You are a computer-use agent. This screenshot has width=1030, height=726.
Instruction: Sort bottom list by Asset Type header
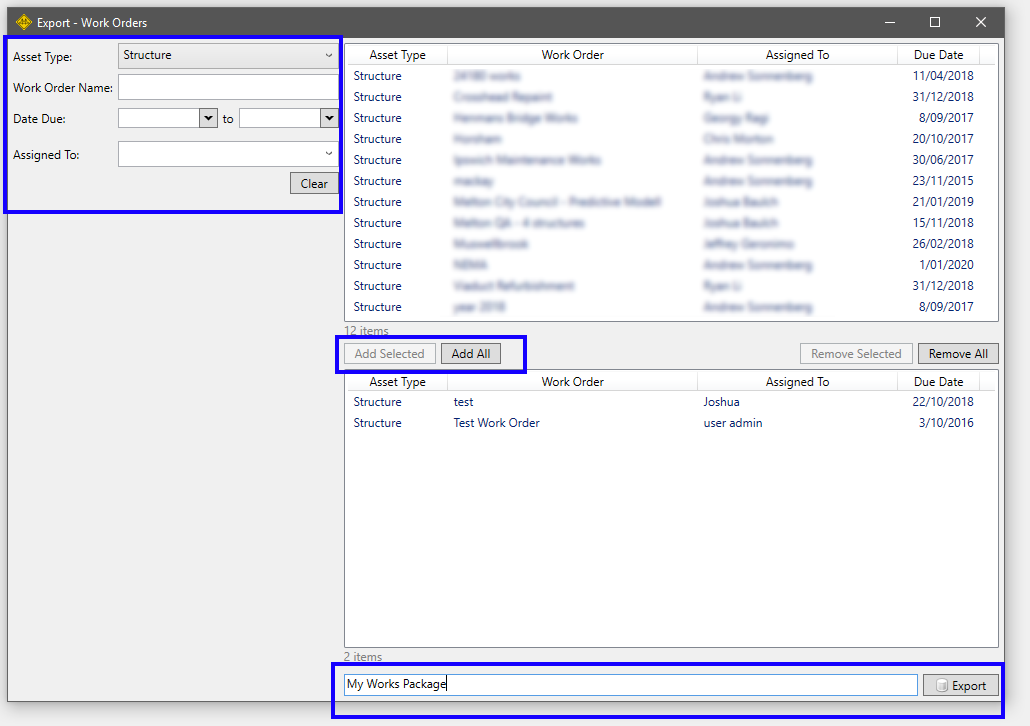click(x=397, y=382)
